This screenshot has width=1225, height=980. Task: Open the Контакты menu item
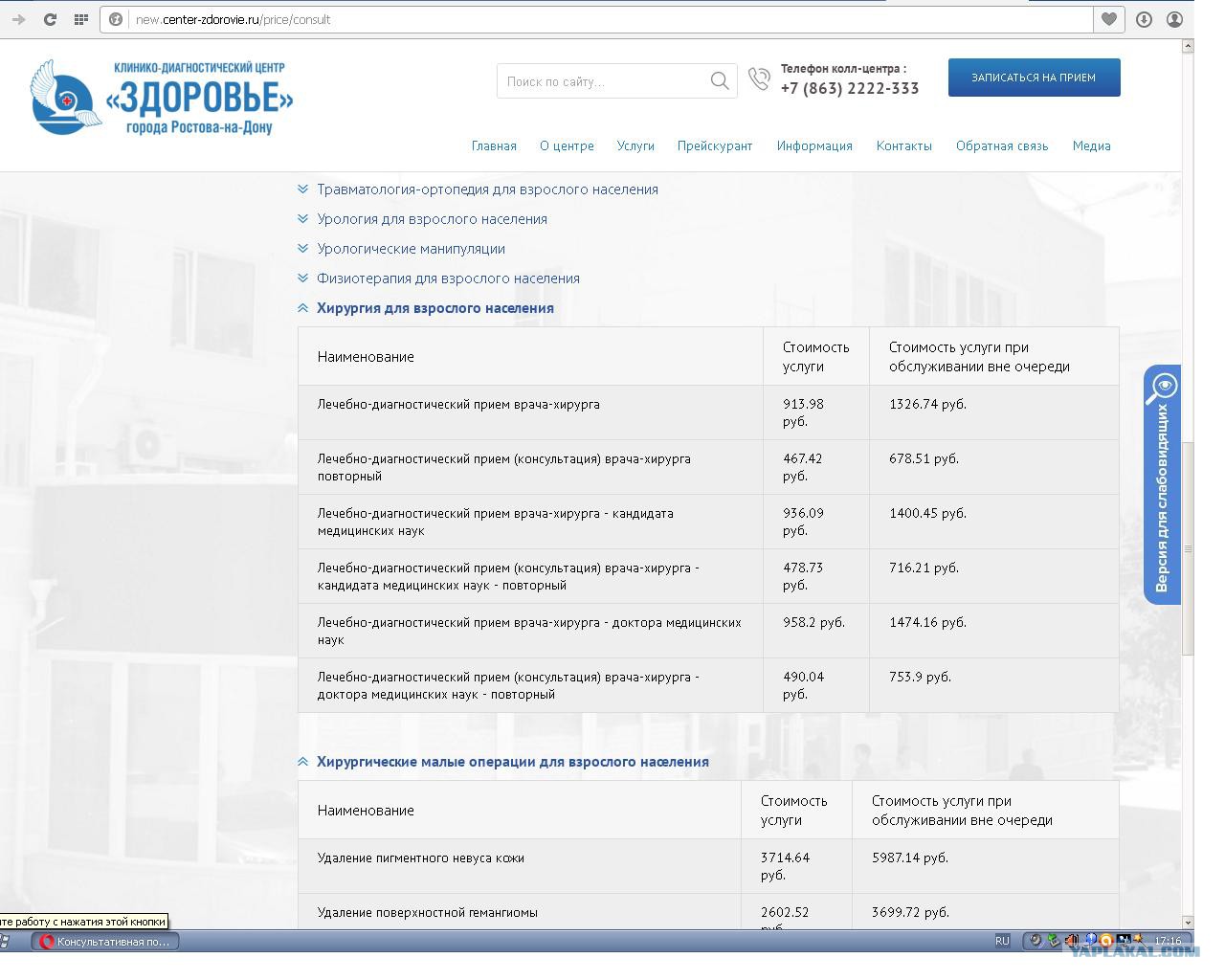pos(904,146)
